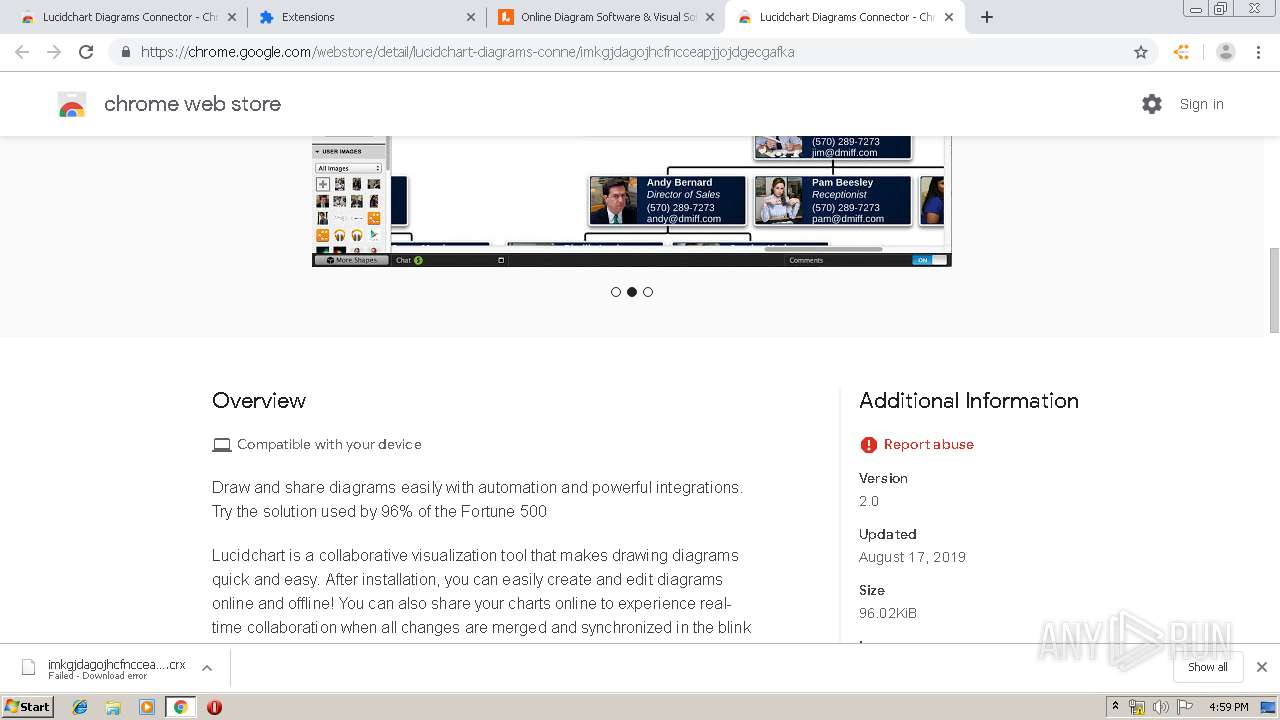Go back to previous page
The width and height of the screenshot is (1280, 720).
[22, 52]
